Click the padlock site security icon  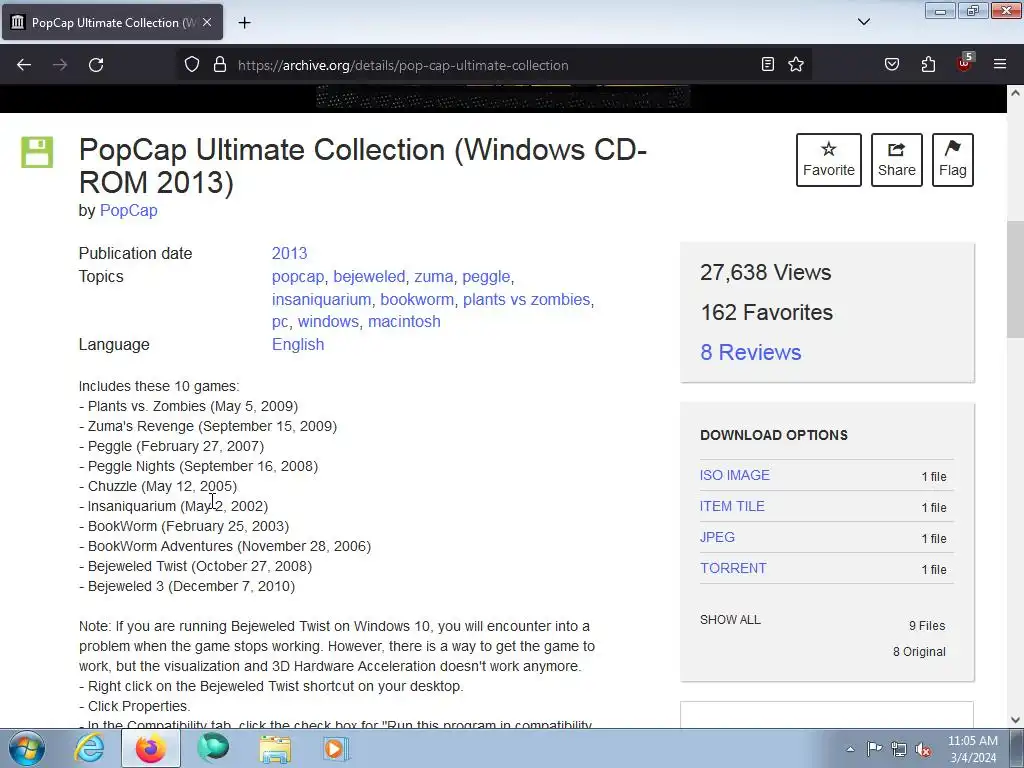pyautogui.click(x=220, y=65)
